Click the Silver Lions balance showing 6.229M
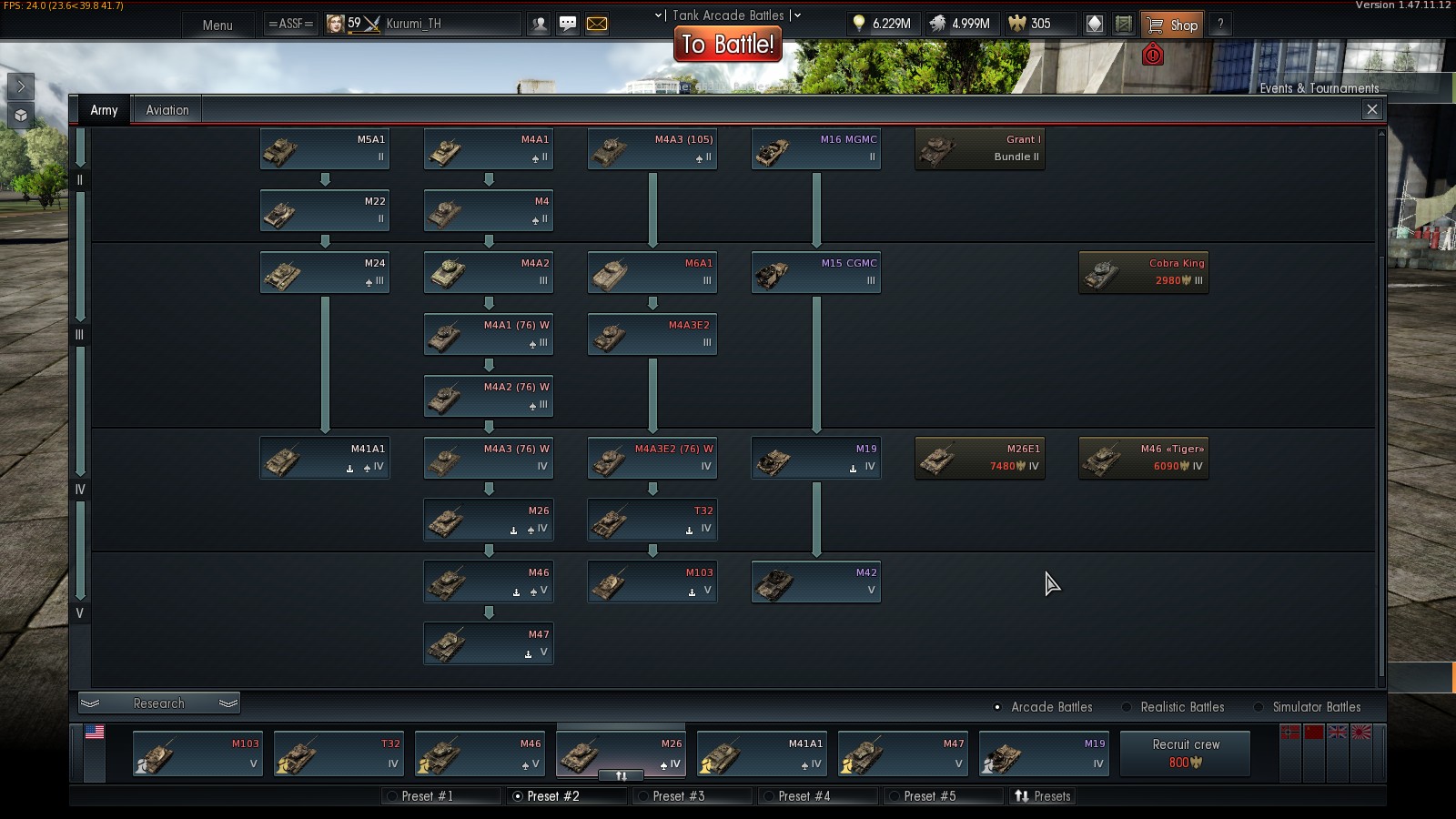This screenshot has height=819, width=1456. click(881, 25)
